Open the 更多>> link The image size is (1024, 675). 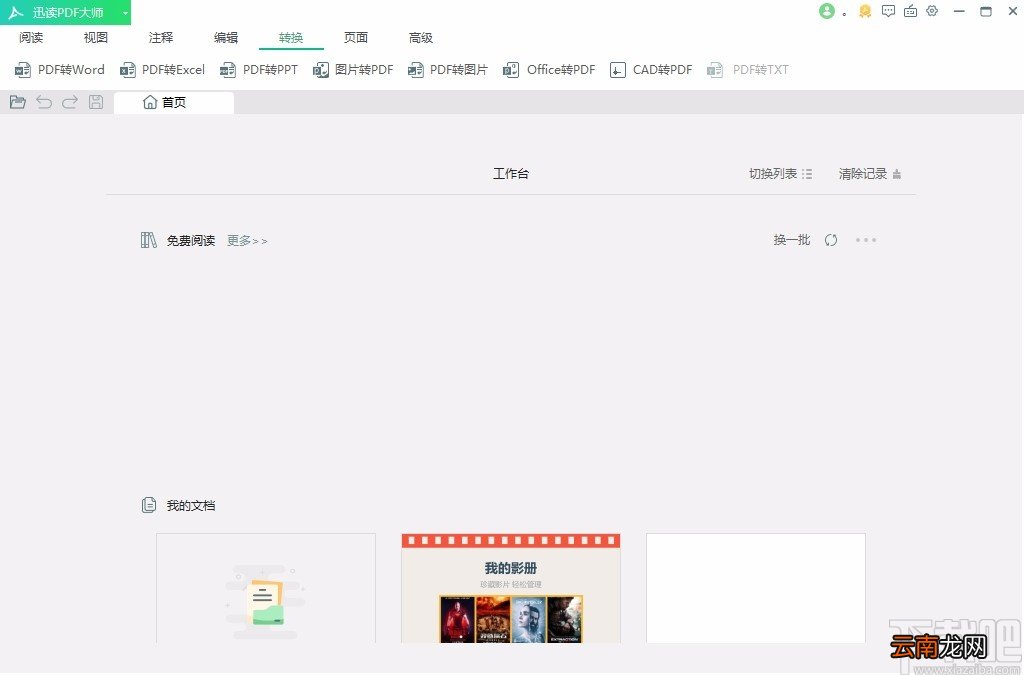[248, 241]
